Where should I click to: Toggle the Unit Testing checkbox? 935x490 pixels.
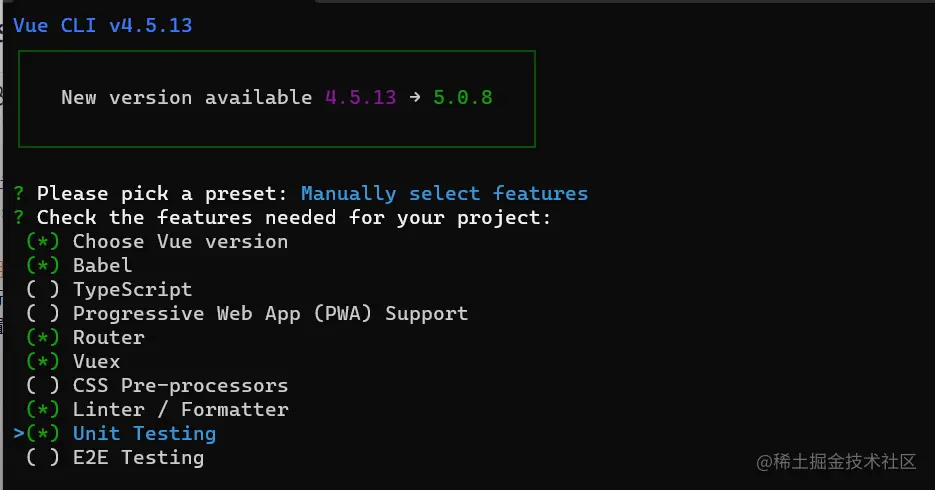[43, 434]
